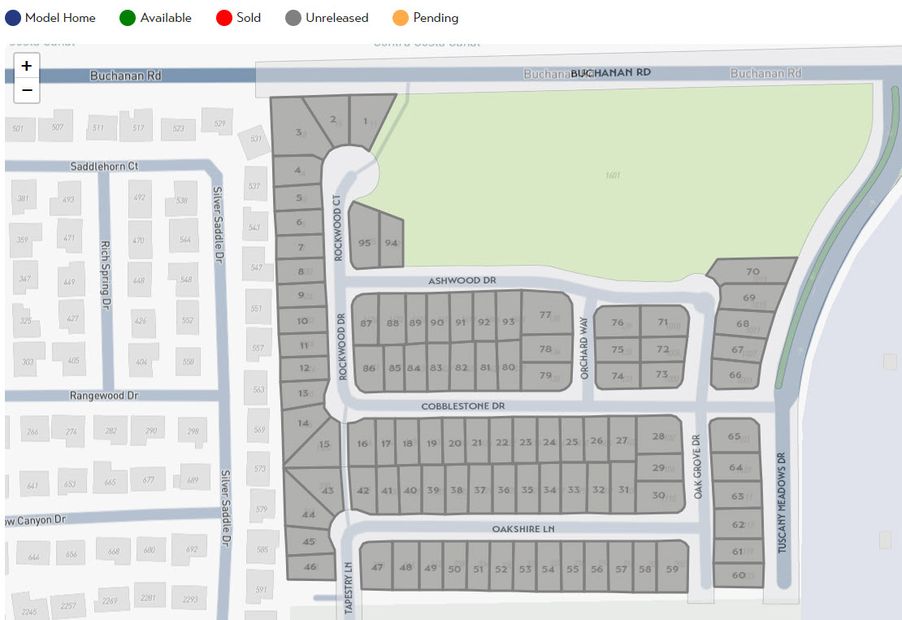Click lot 86 on Rockwood Dr
902x620 pixels.
[x=368, y=369]
